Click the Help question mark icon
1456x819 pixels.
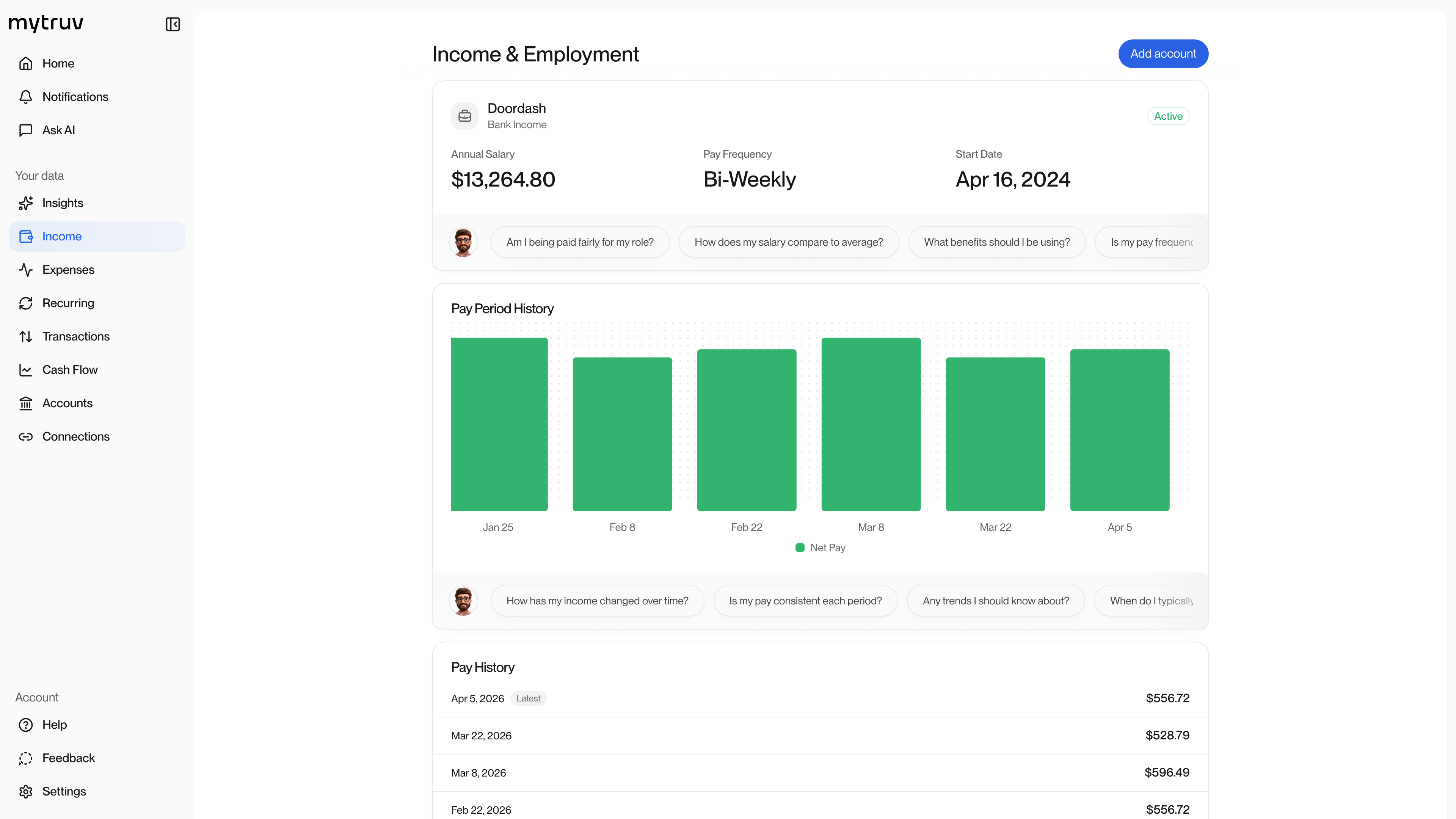click(x=25, y=725)
